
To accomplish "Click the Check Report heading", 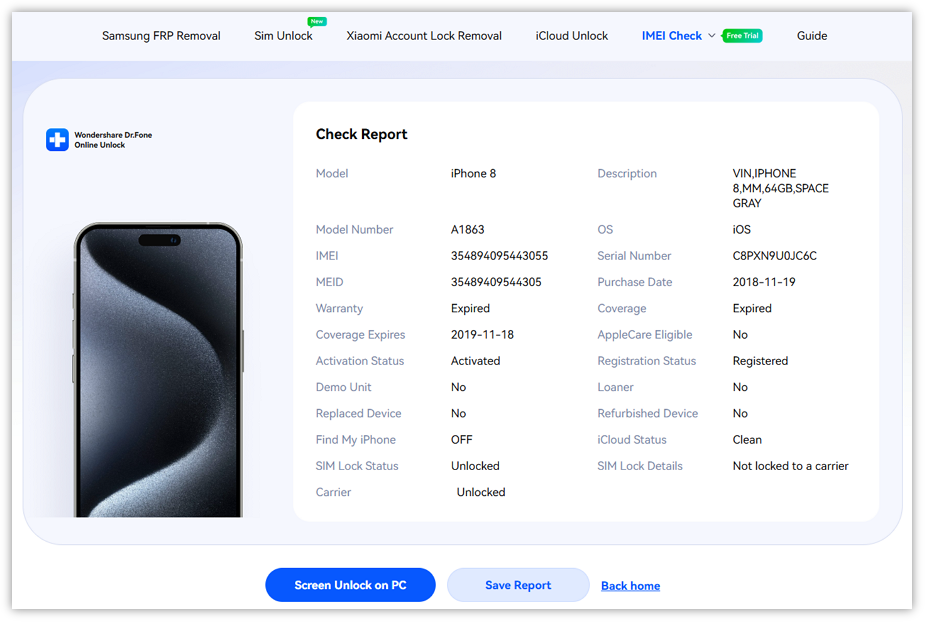I will pos(362,135).
